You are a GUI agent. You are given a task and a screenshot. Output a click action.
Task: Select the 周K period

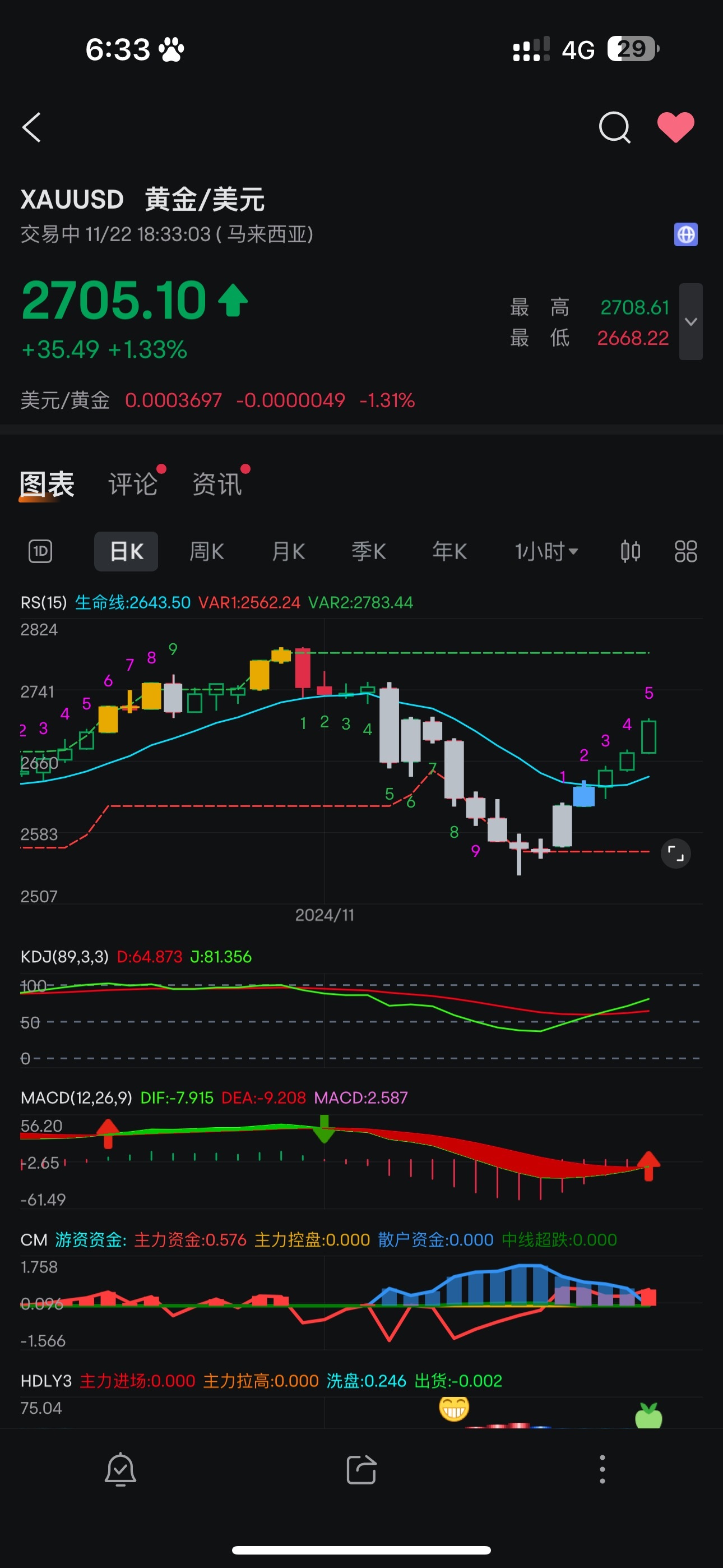(207, 551)
